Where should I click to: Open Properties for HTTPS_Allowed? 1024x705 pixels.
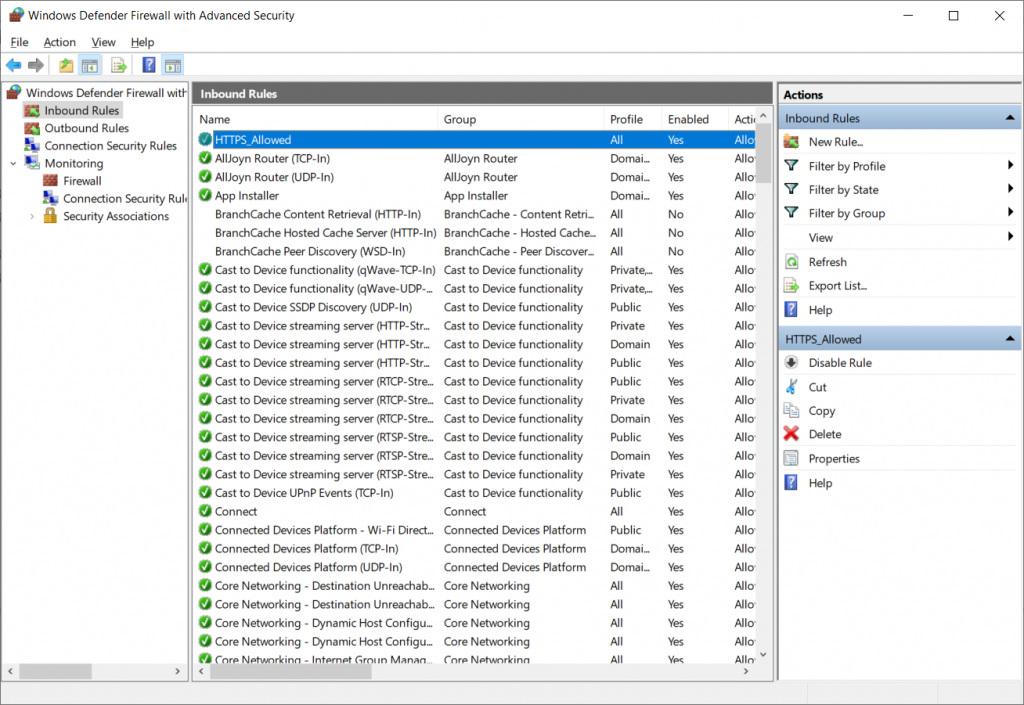tap(834, 458)
